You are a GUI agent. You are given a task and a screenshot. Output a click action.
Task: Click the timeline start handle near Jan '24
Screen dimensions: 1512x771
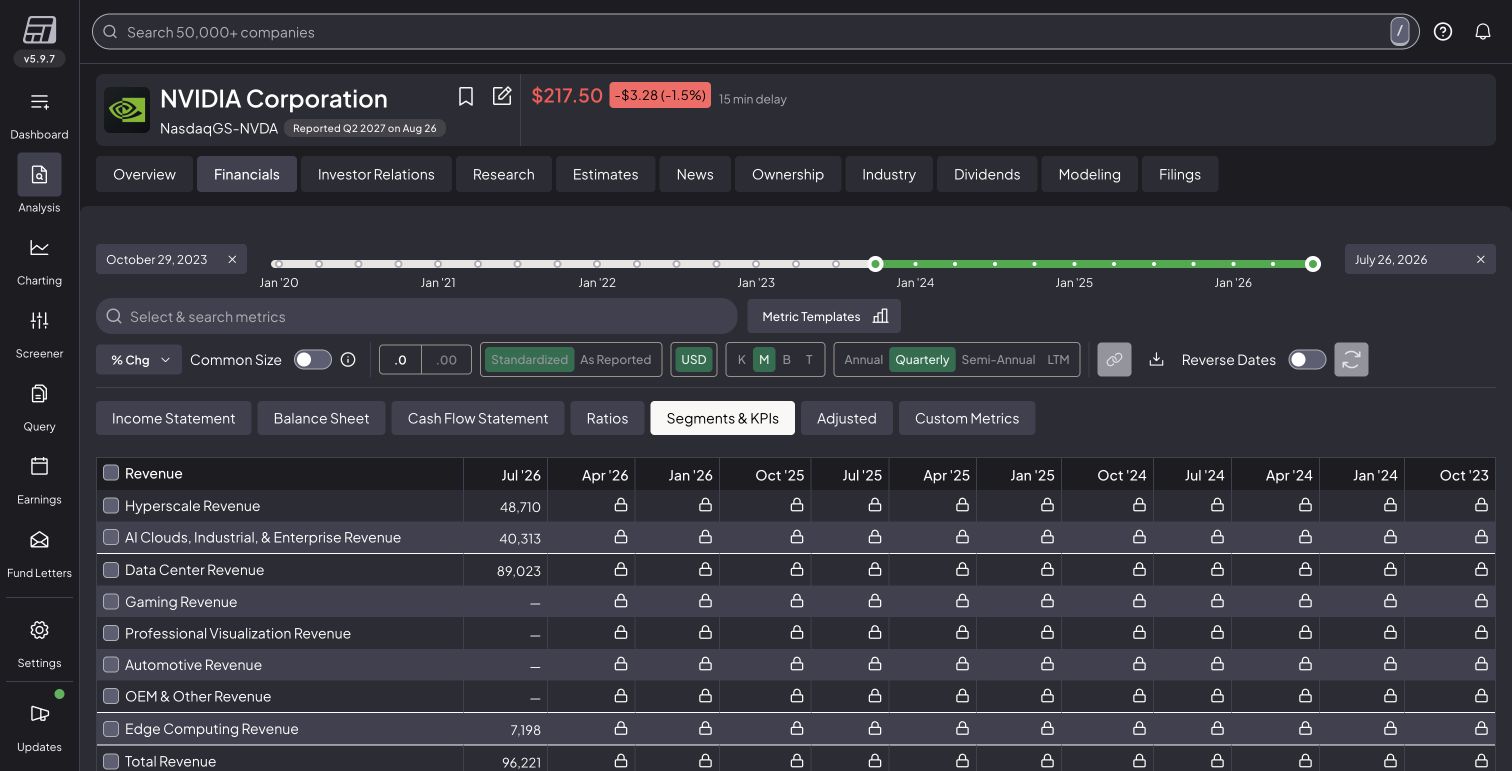[876, 264]
